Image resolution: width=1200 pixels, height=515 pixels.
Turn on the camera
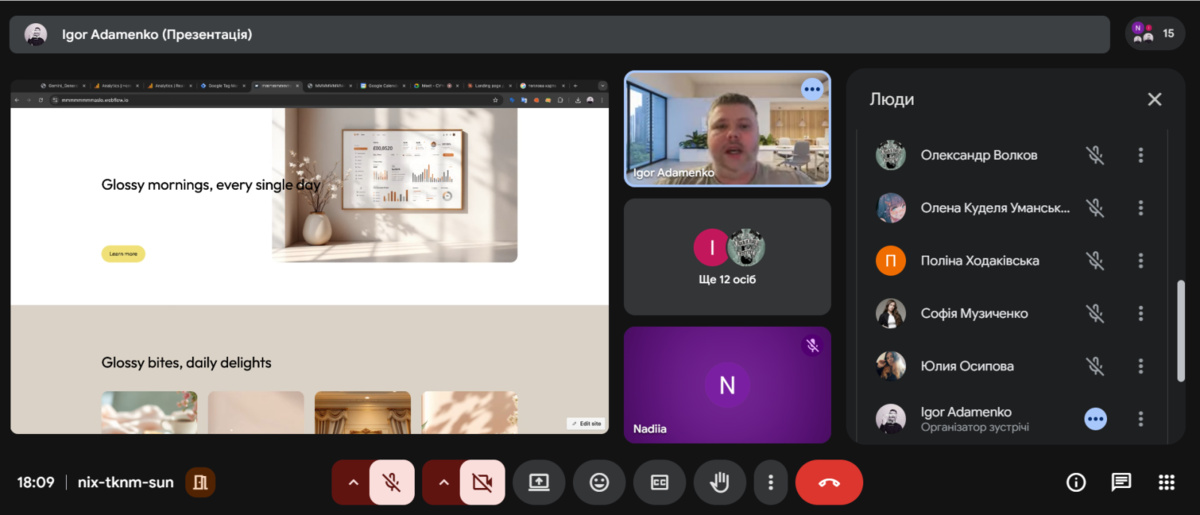point(482,482)
